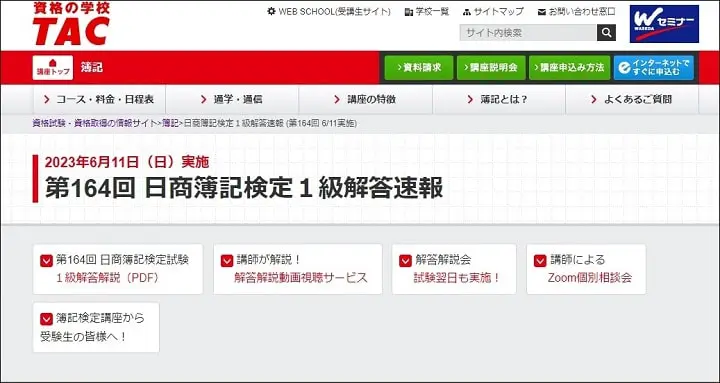The image size is (720, 383).
Task: Open the W セミナー banner logo
Action: (664, 24)
